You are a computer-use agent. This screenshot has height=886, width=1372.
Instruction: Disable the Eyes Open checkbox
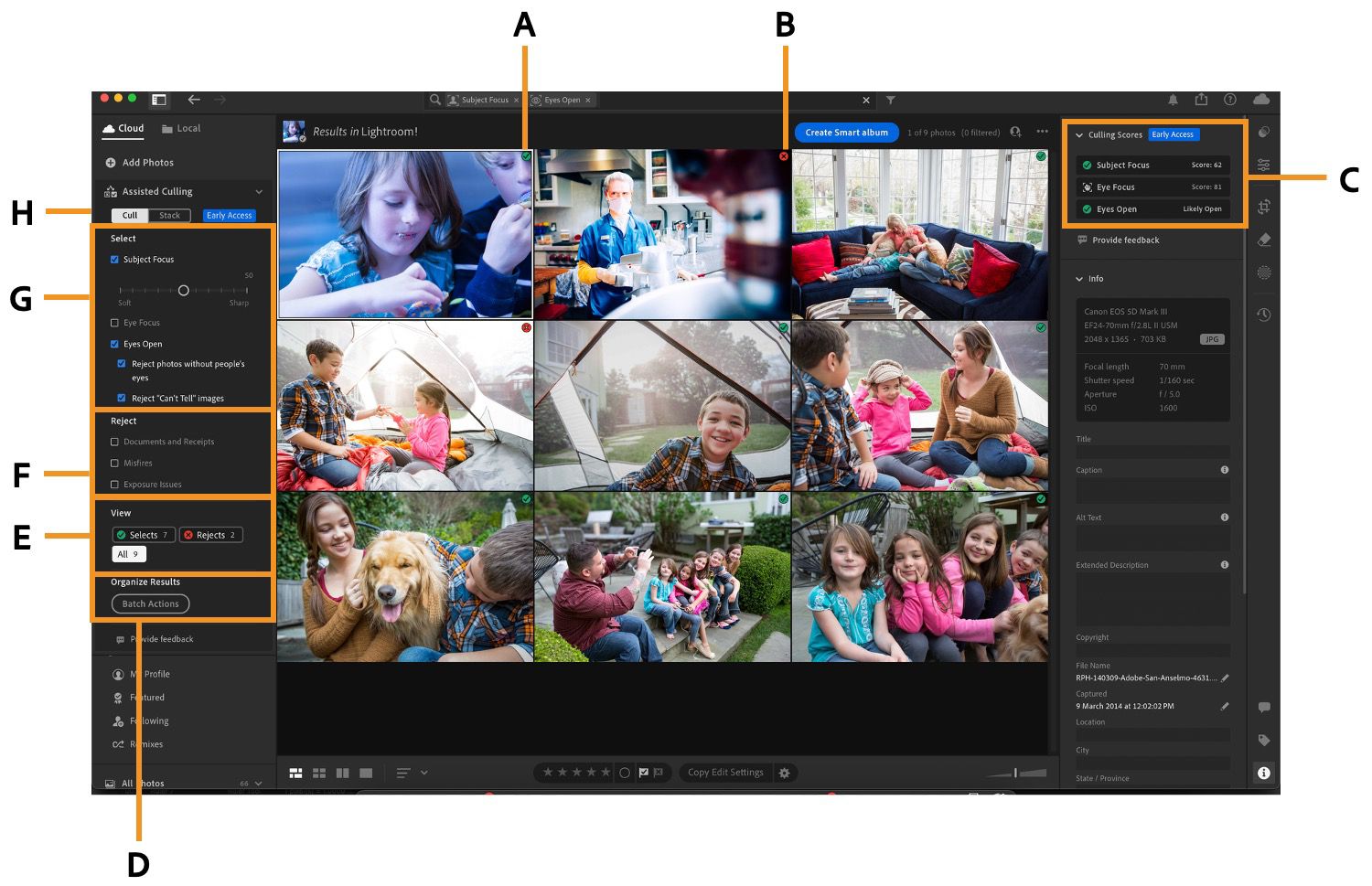pyautogui.click(x=114, y=343)
